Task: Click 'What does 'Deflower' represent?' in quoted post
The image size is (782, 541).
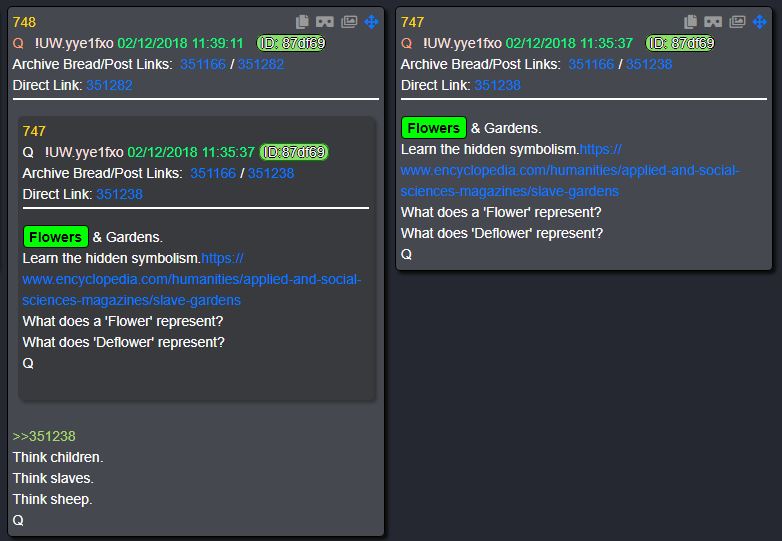Action: [x=124, y=342]
